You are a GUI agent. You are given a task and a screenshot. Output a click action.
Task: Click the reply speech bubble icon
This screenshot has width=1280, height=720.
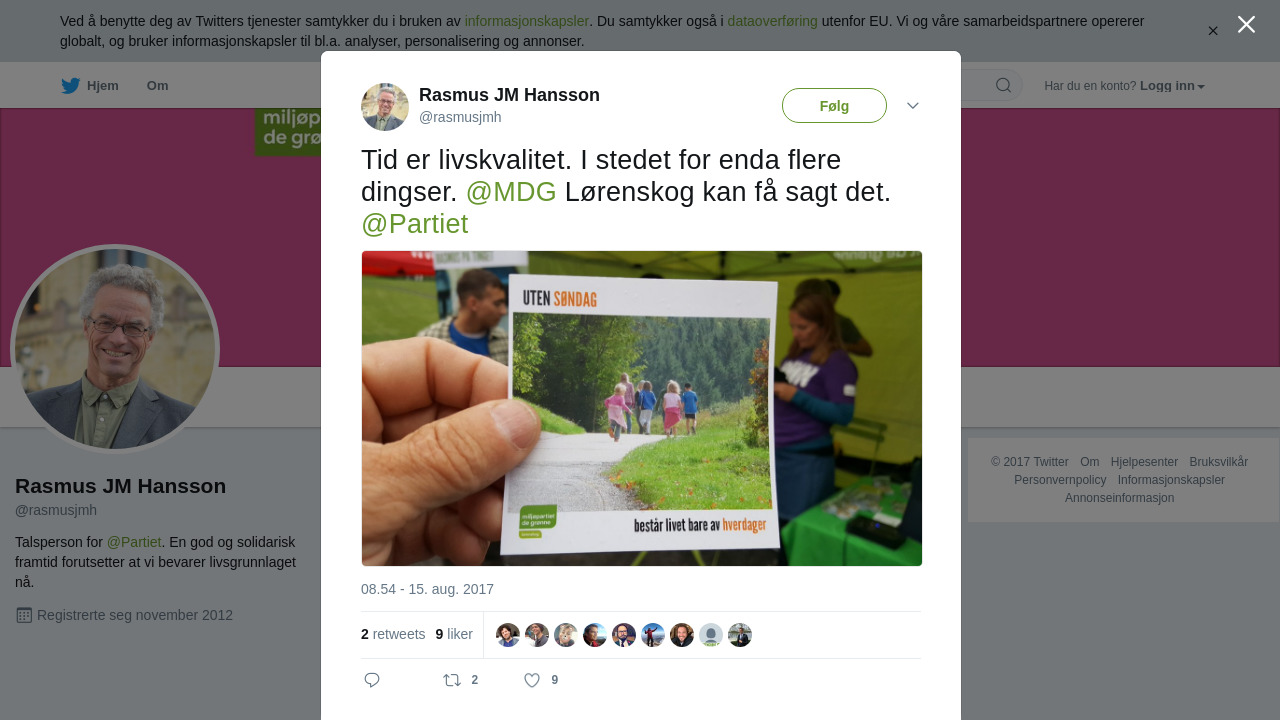click(x=372, y=680)
